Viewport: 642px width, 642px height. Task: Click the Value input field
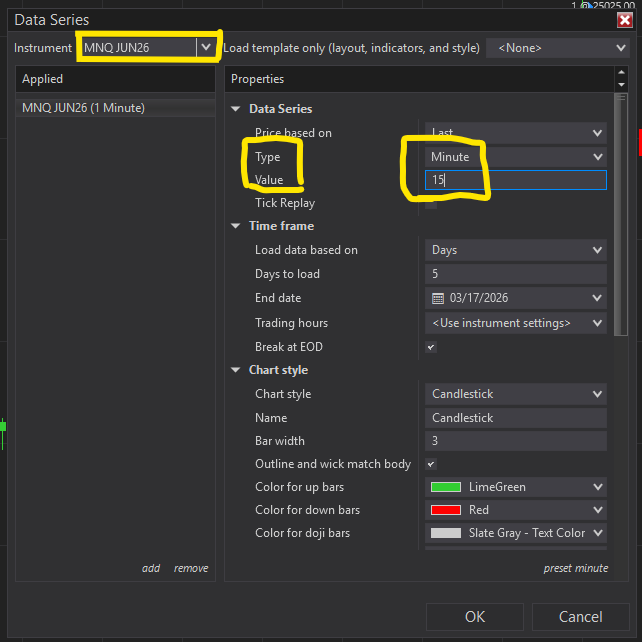click(x=515, y=180)
